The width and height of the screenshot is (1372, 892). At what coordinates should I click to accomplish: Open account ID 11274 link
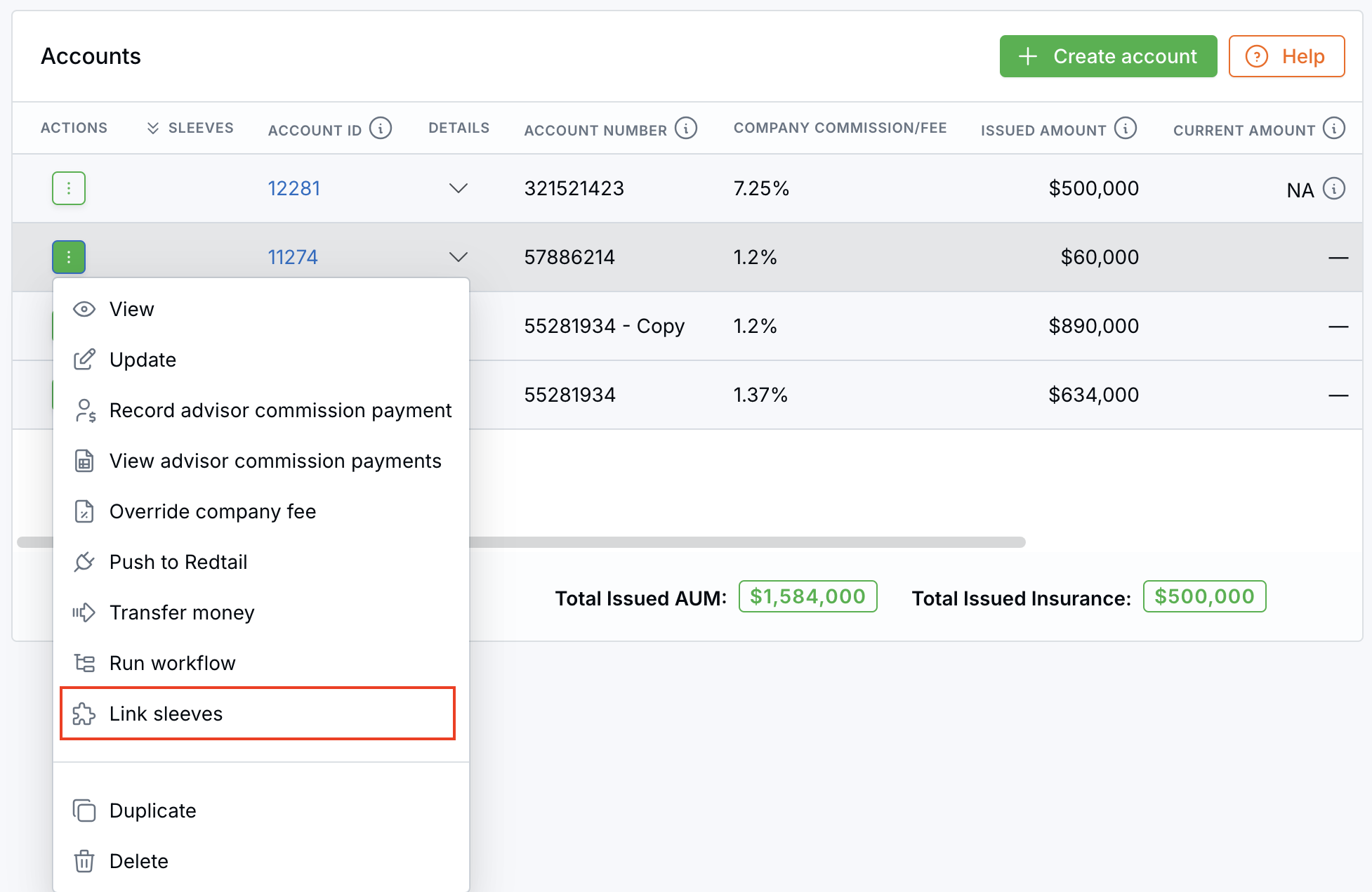(293, 257)
